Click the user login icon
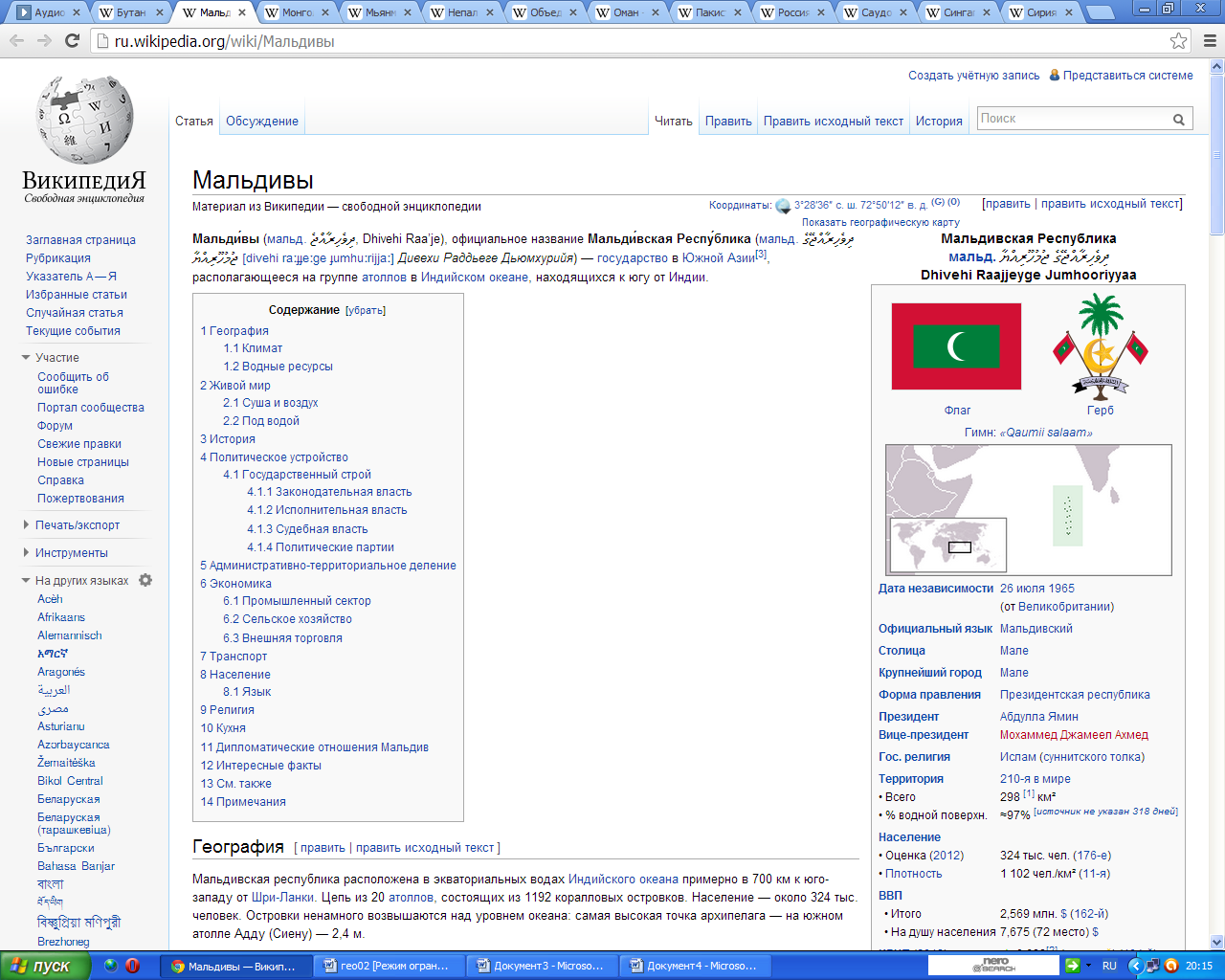Image resolution: width=1225 pixels, height=980 pixels. pyautogui.click(x=1055, y=75)
